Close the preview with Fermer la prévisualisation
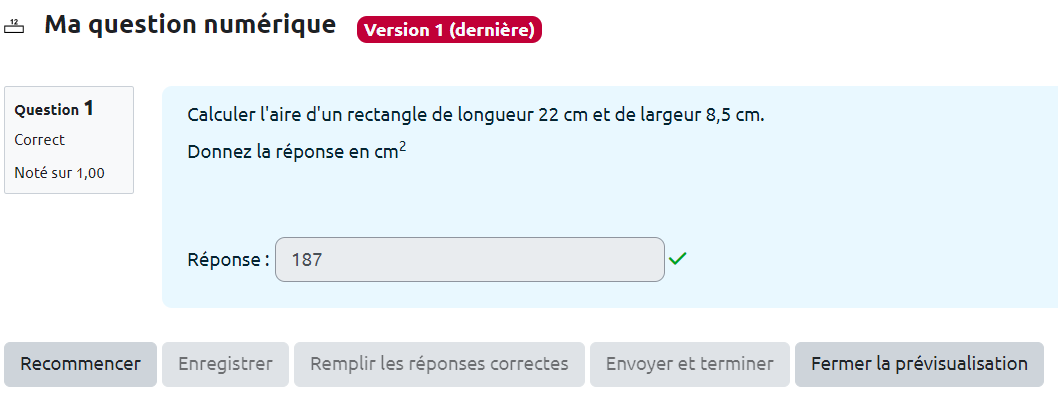This screenshot has width=1058, height=406. click(x=919, y=364)
